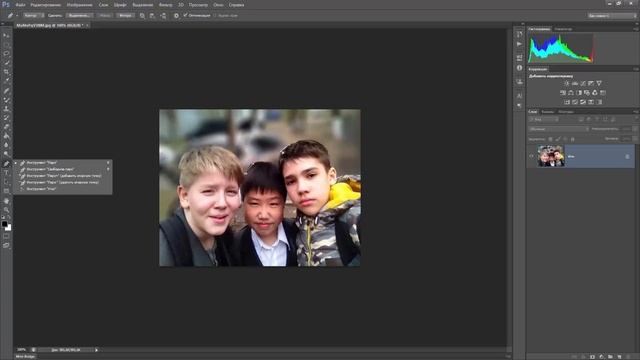The image size is (640, 360).
Task: Switch to the Каналы tab
Action: pos(547,111)
